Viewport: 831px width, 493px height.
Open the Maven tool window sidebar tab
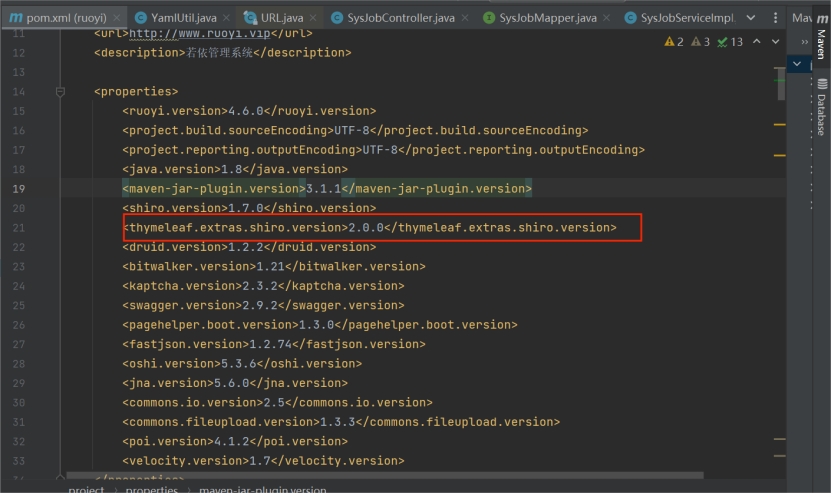821,42
